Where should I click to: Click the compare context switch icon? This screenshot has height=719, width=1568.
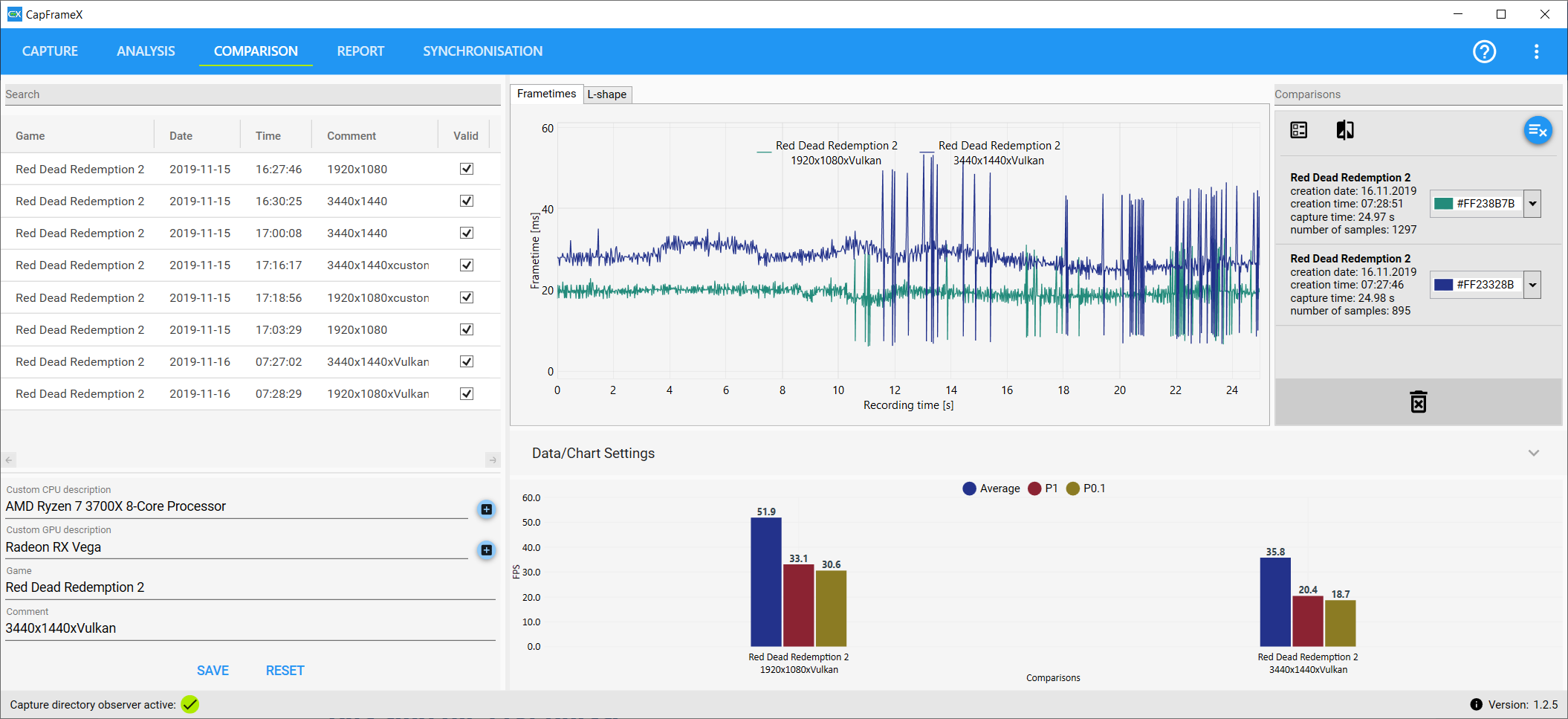pos(1344,130)
